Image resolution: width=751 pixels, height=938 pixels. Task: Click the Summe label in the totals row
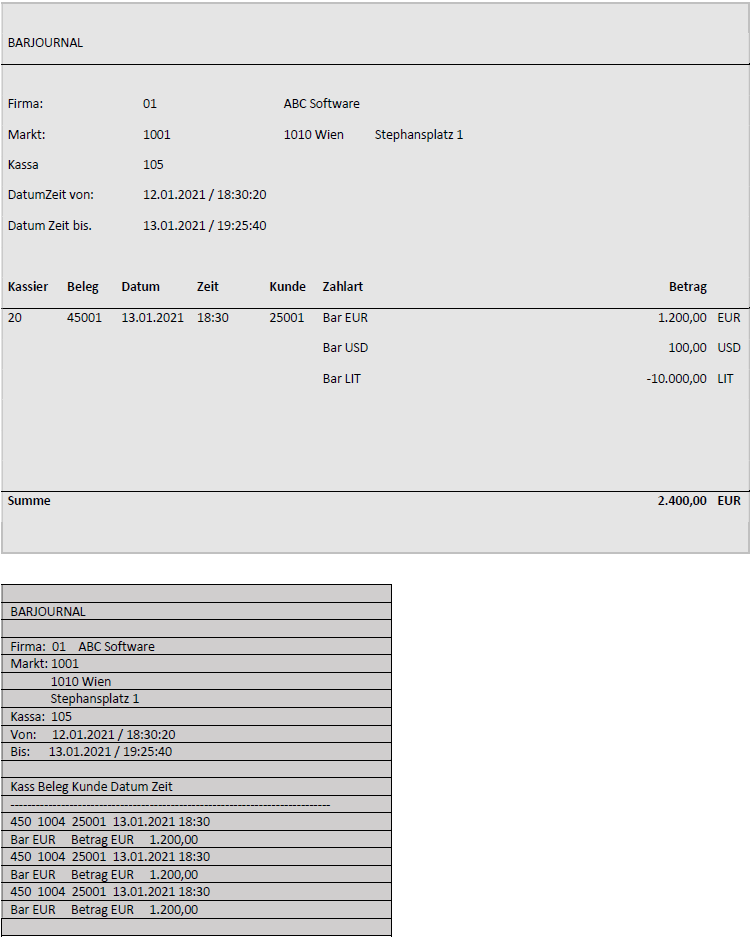[x=29, y=500]
